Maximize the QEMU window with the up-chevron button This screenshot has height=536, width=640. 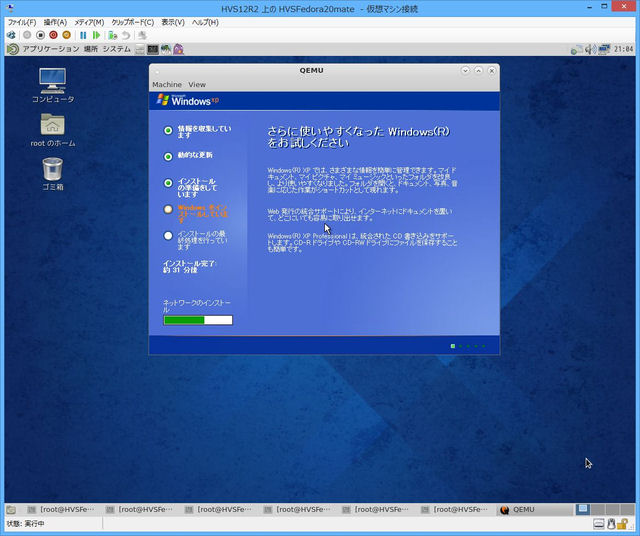pyautogui.click(x=478, y=71)
